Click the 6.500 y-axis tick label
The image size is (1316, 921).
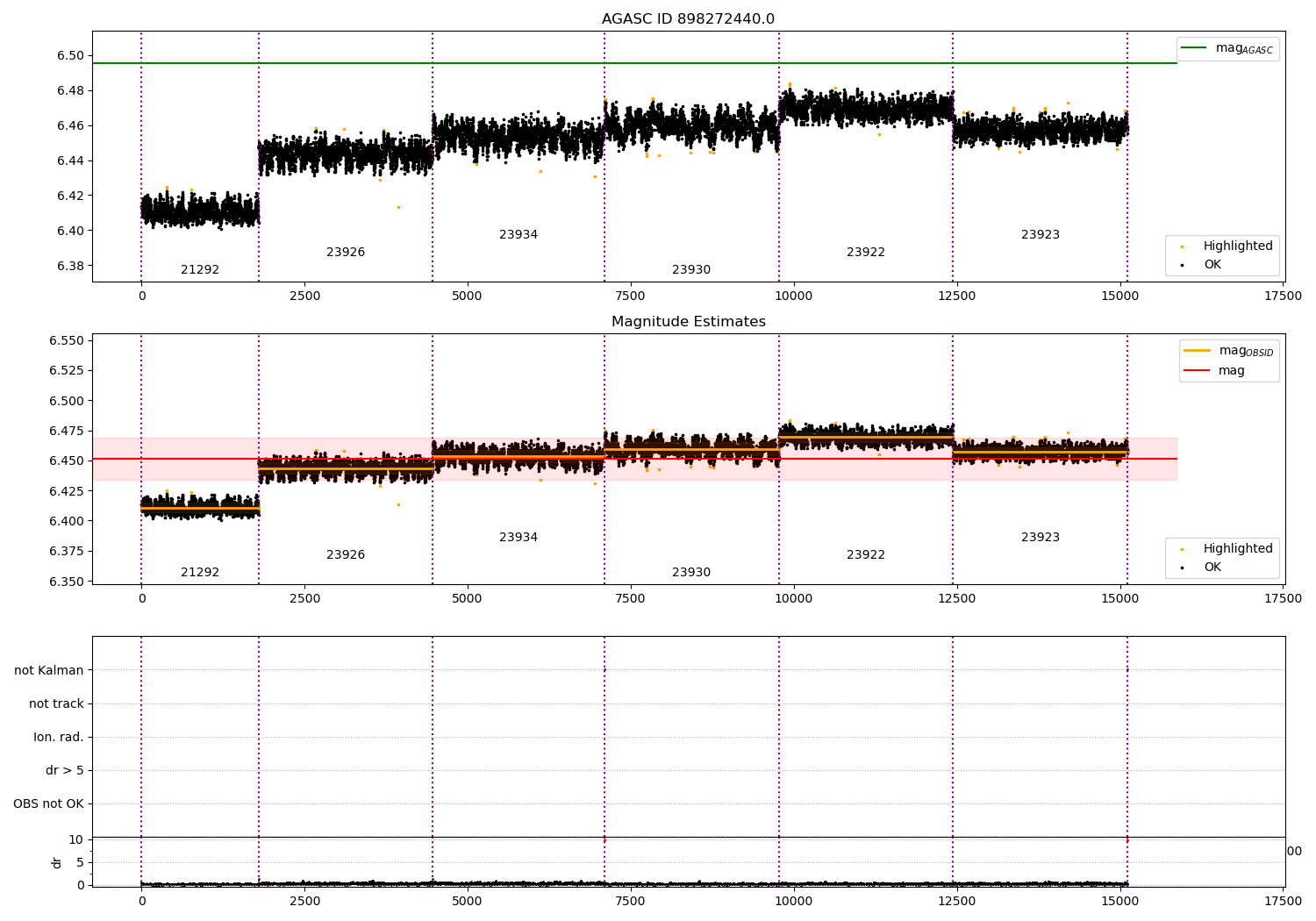click(67, 401)
